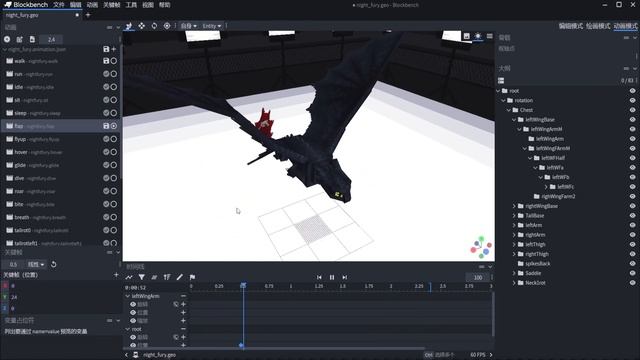
Task: Click the timeline playhead marker
Action: click(243, 285)
